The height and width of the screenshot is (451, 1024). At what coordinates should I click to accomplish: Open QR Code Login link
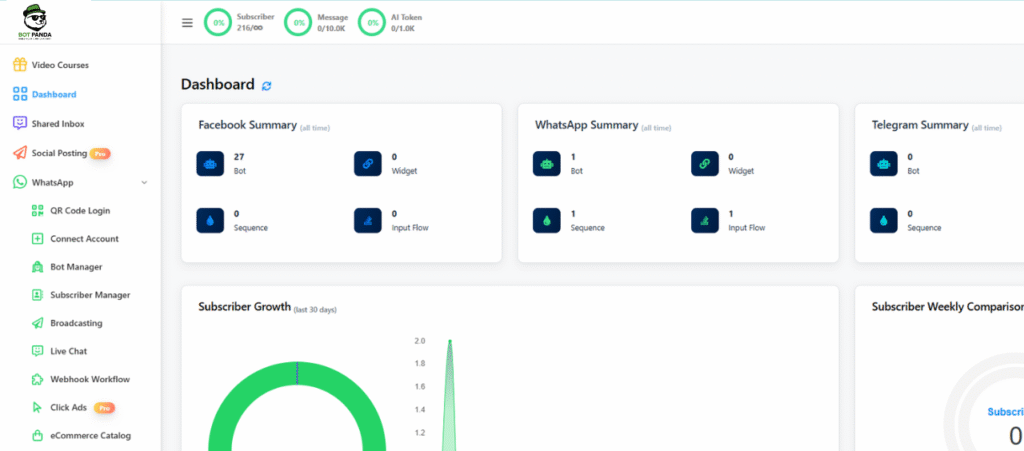(80, 210)
